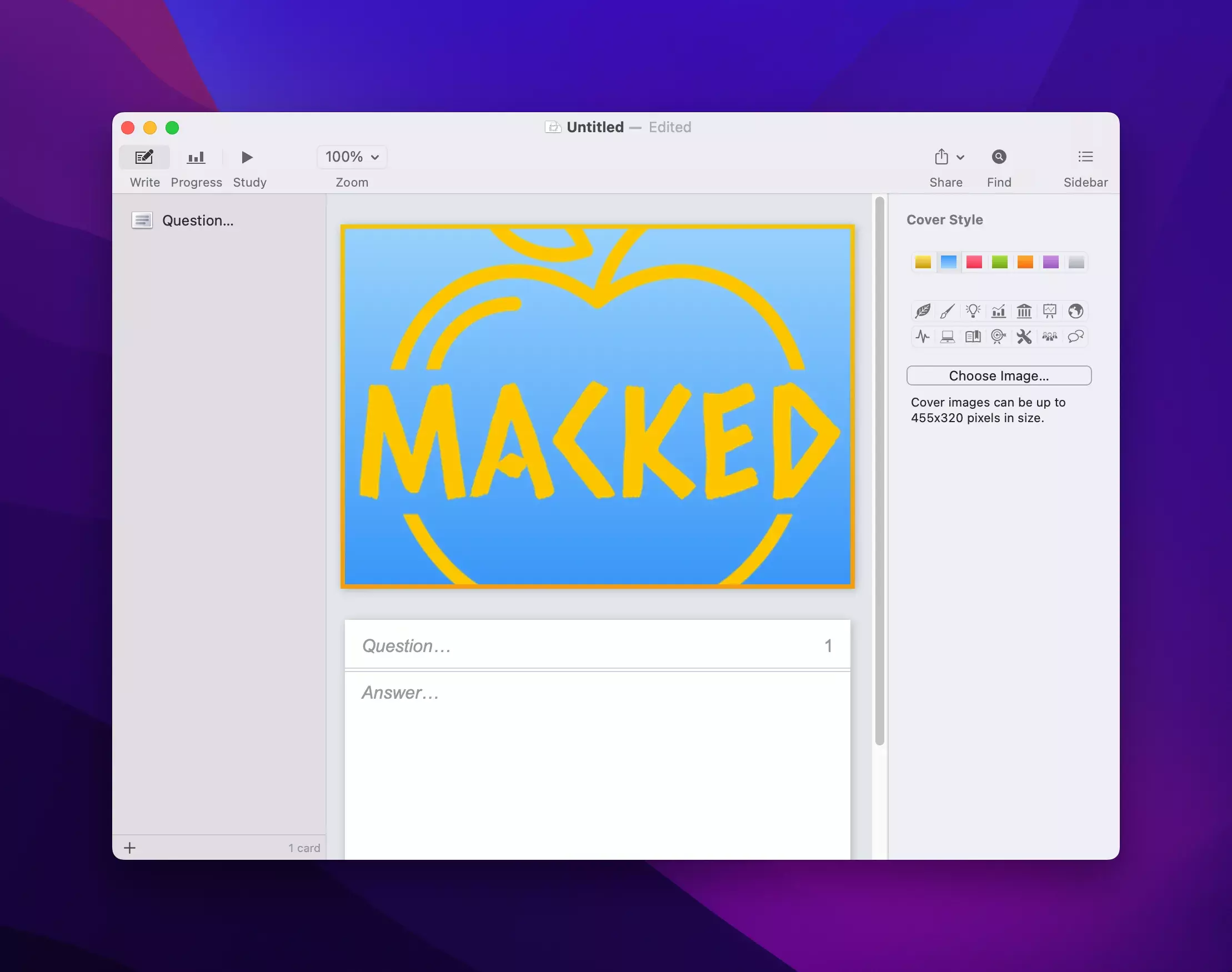Viewport: 1232px width, 972px height.
Task: Switch to Progress view
Action: [196, 157]
